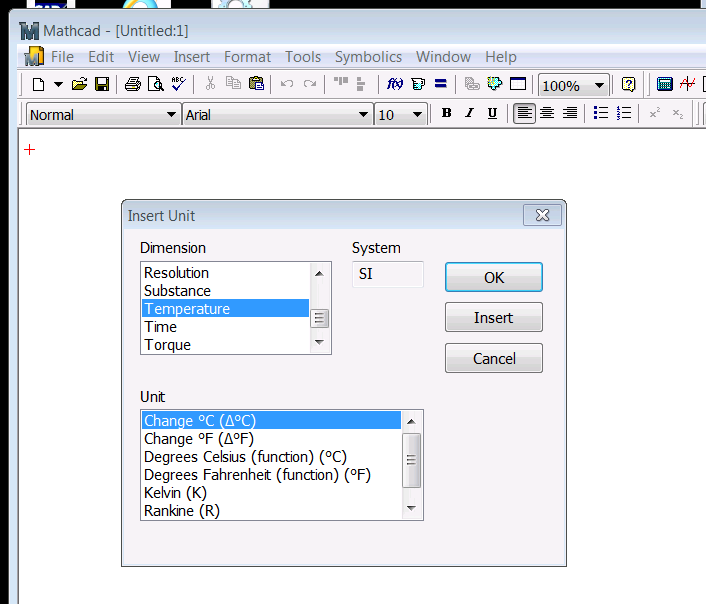Toggle Italic formatting
The width and height of the screenshot is (706, 604).
[469, 113]
